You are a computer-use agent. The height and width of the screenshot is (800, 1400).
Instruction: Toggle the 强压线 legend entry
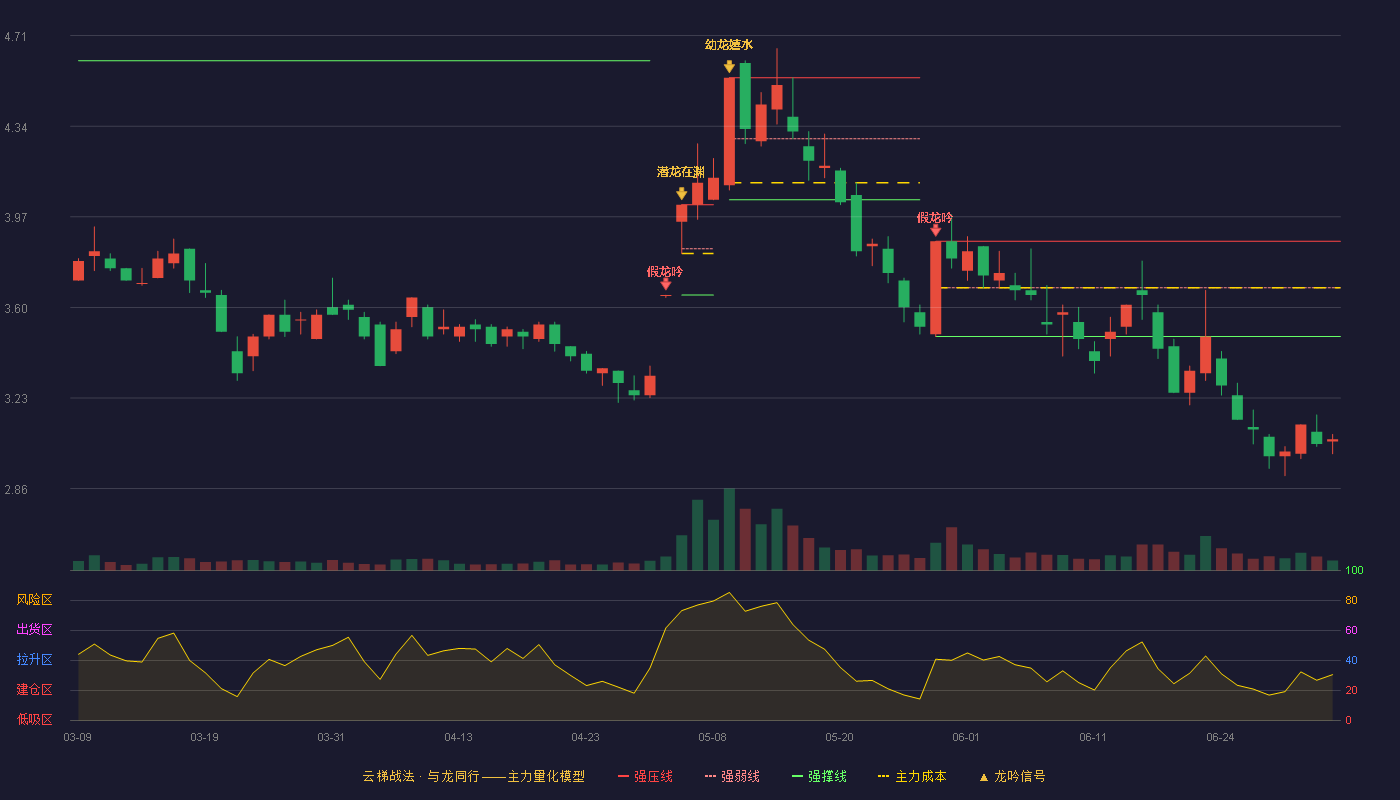[x=645, y=776]
